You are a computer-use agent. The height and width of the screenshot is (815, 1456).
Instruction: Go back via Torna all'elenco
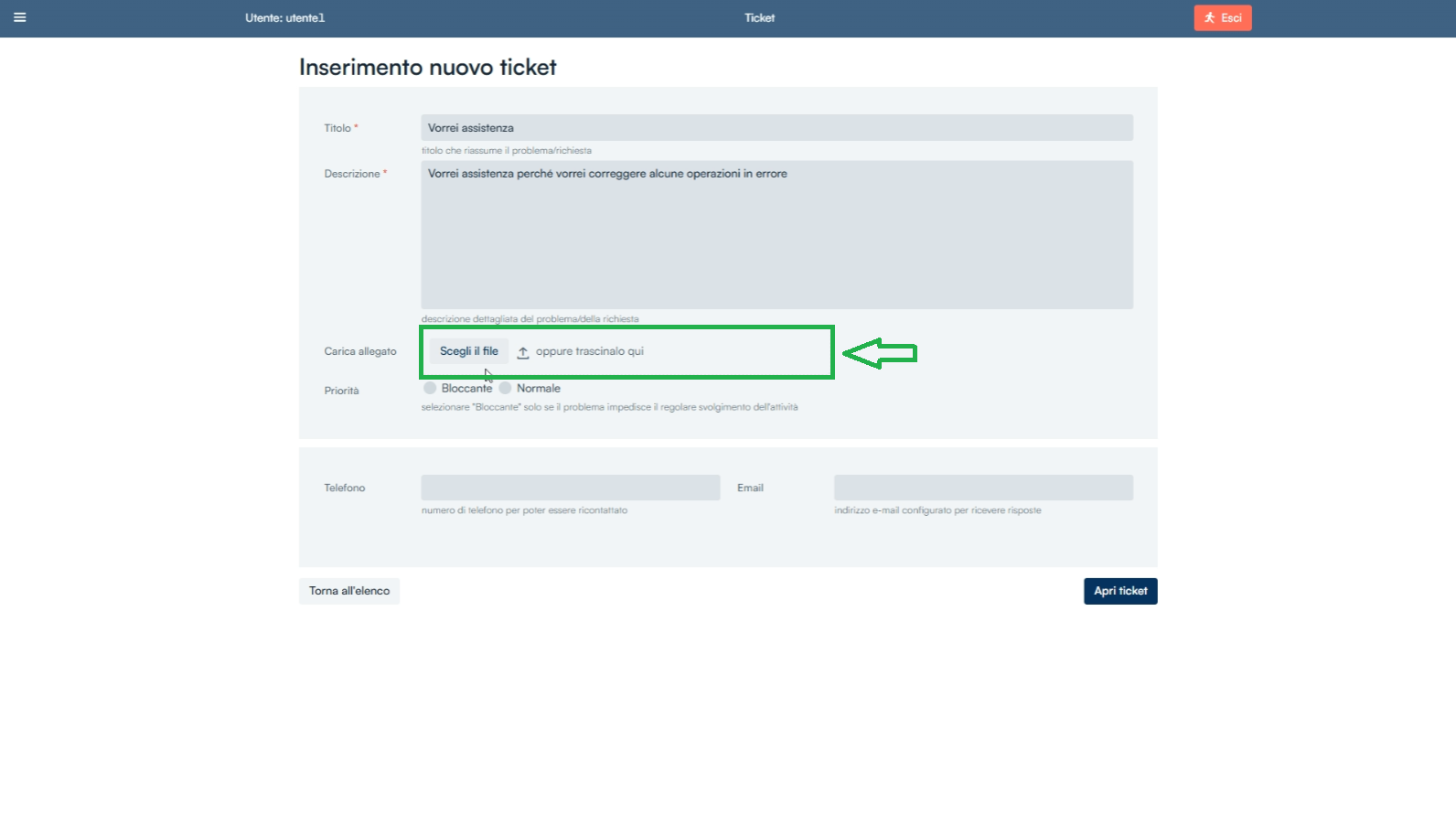pos(349,591)
